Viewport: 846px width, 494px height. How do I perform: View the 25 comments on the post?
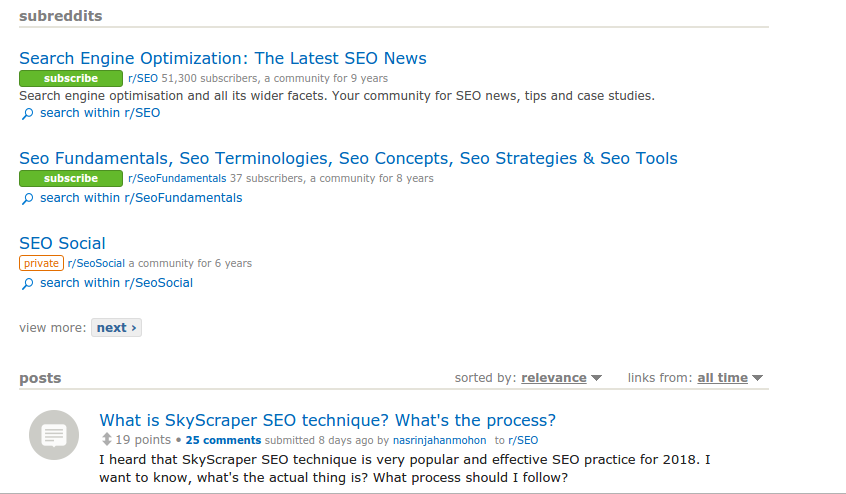[x=223, y=440]
